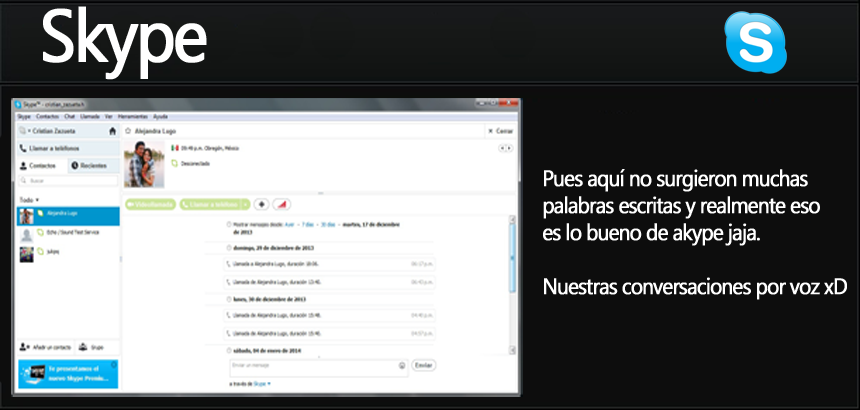Image resolution: width=860 pixels, height=410 pixels.
Task: Show messages from Ayer
Action: (x=289, y=225)
